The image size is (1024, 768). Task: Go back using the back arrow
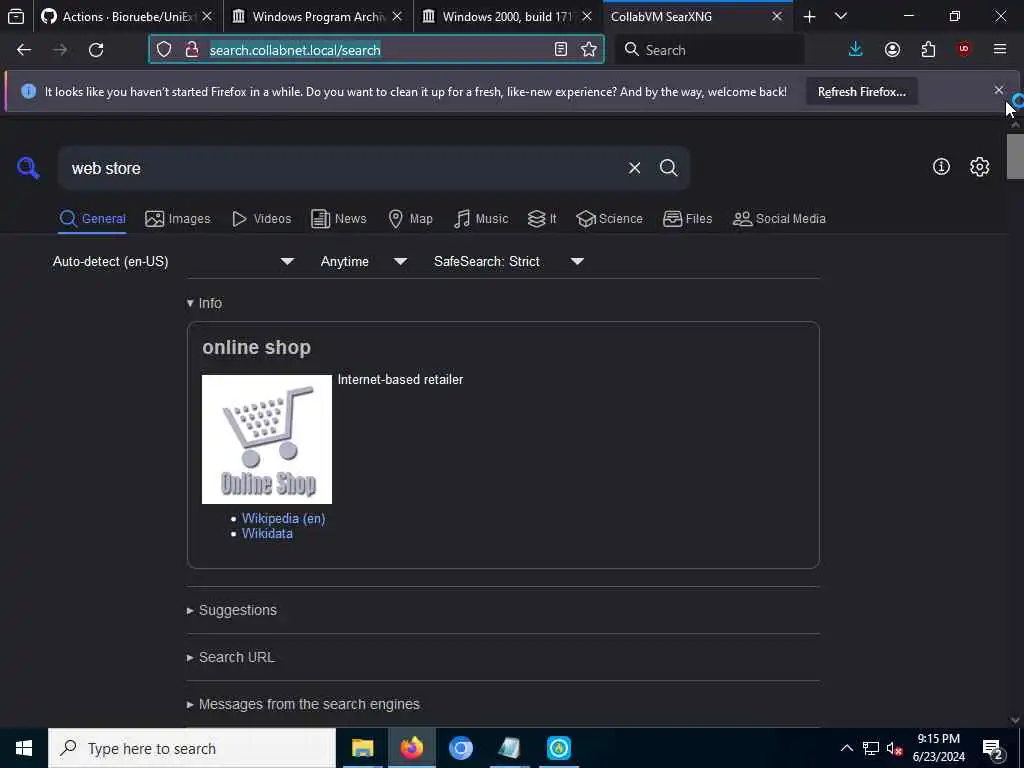coord(24,50)
